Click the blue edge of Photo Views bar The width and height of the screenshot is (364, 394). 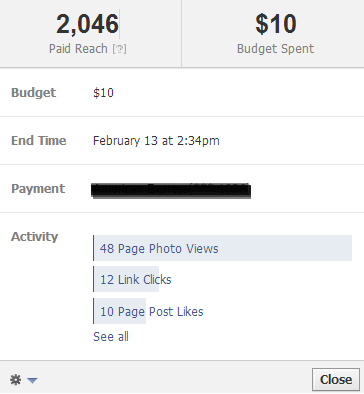[94, 248]
